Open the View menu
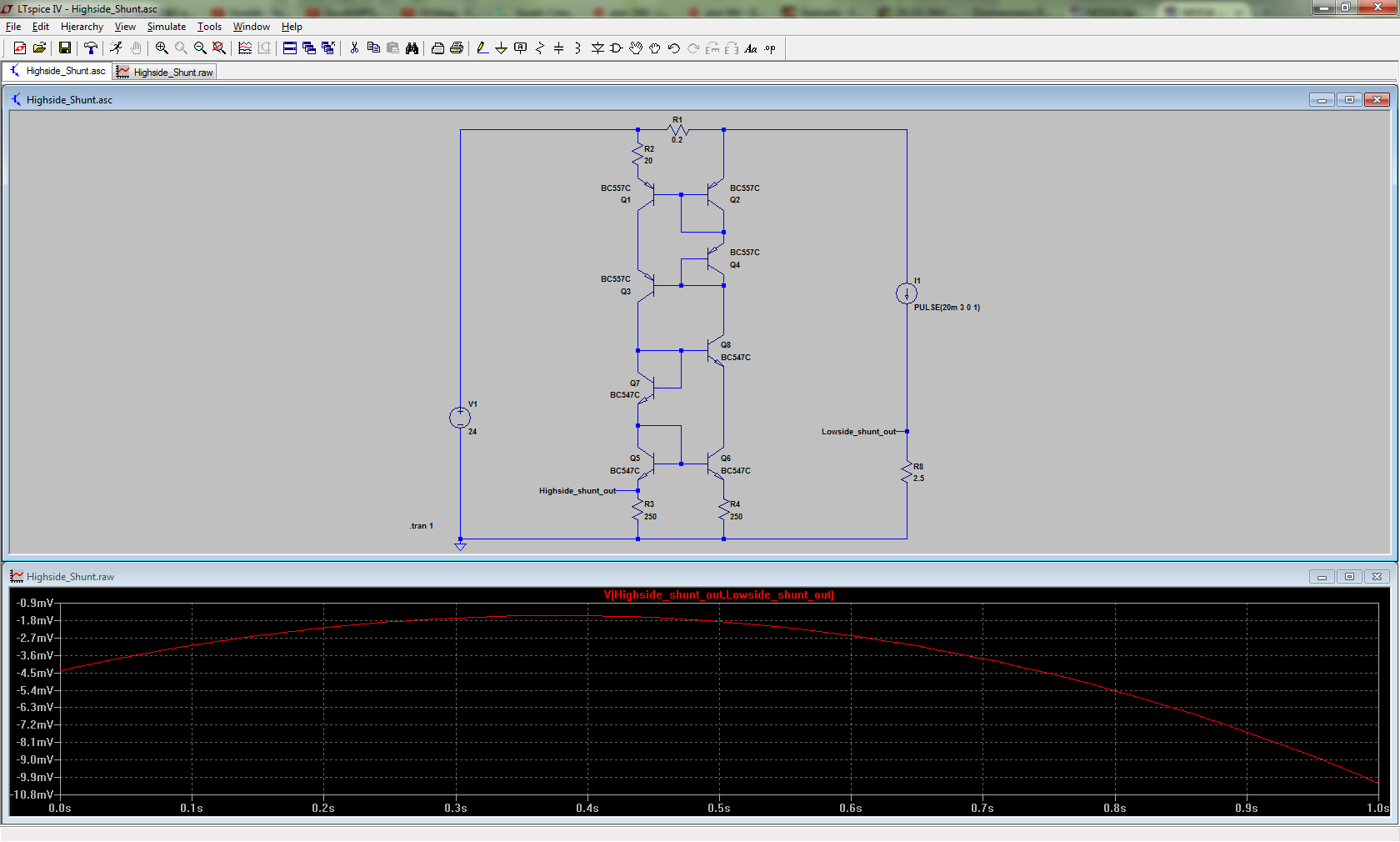The height and width of the screenshot is (842, 1400). pyautogui.click(x=125, y=27)
